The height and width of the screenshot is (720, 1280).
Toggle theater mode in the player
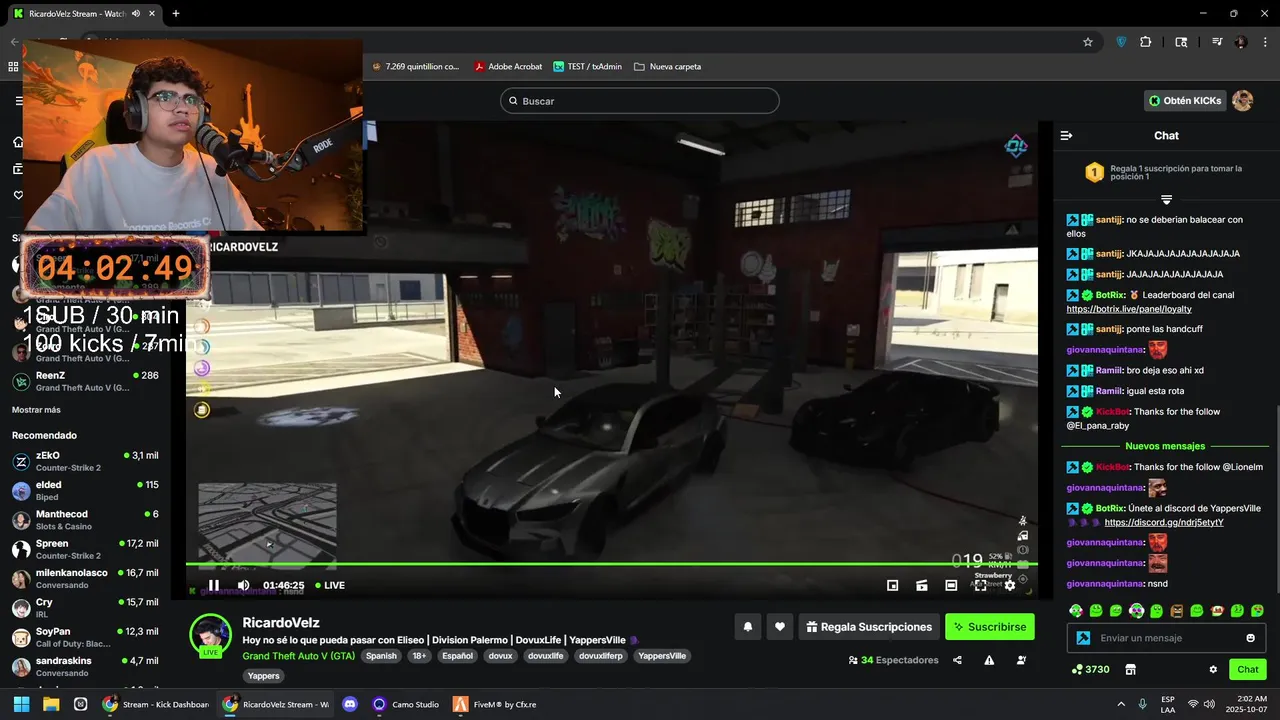click(951, 585)
